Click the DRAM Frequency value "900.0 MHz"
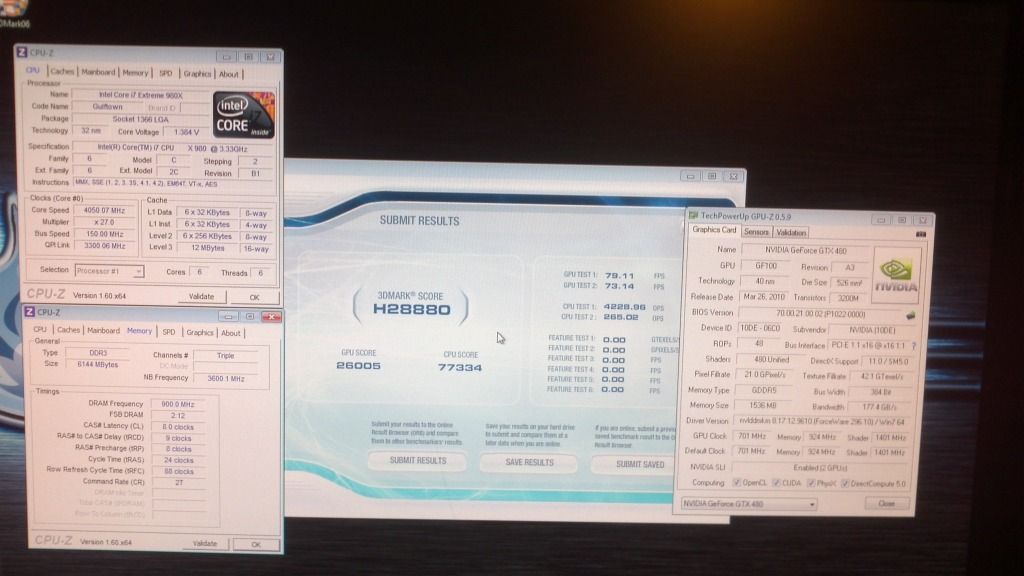 tap(178, 404)
